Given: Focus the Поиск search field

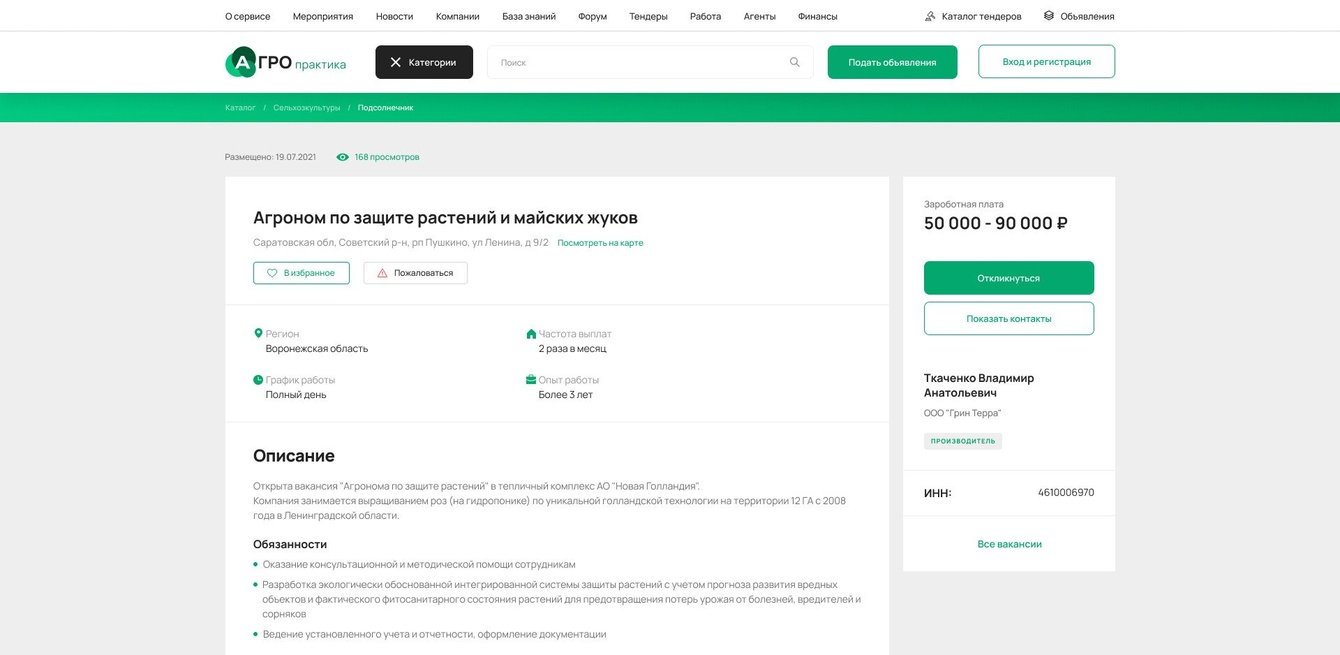Looking at the screenshot, I should point(640,62).
